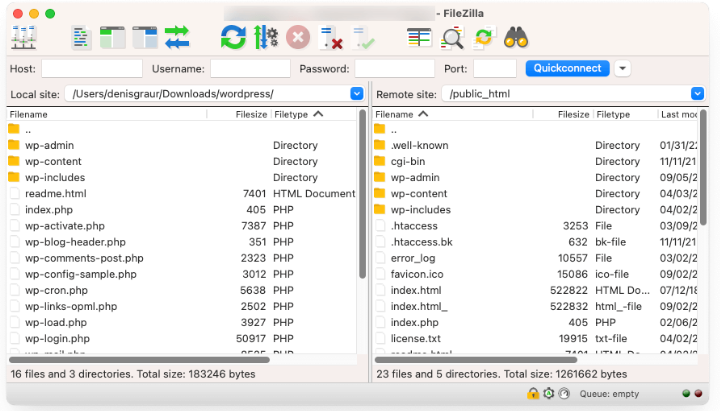
Task: Search files with binoculars icon
Action: 516,37
